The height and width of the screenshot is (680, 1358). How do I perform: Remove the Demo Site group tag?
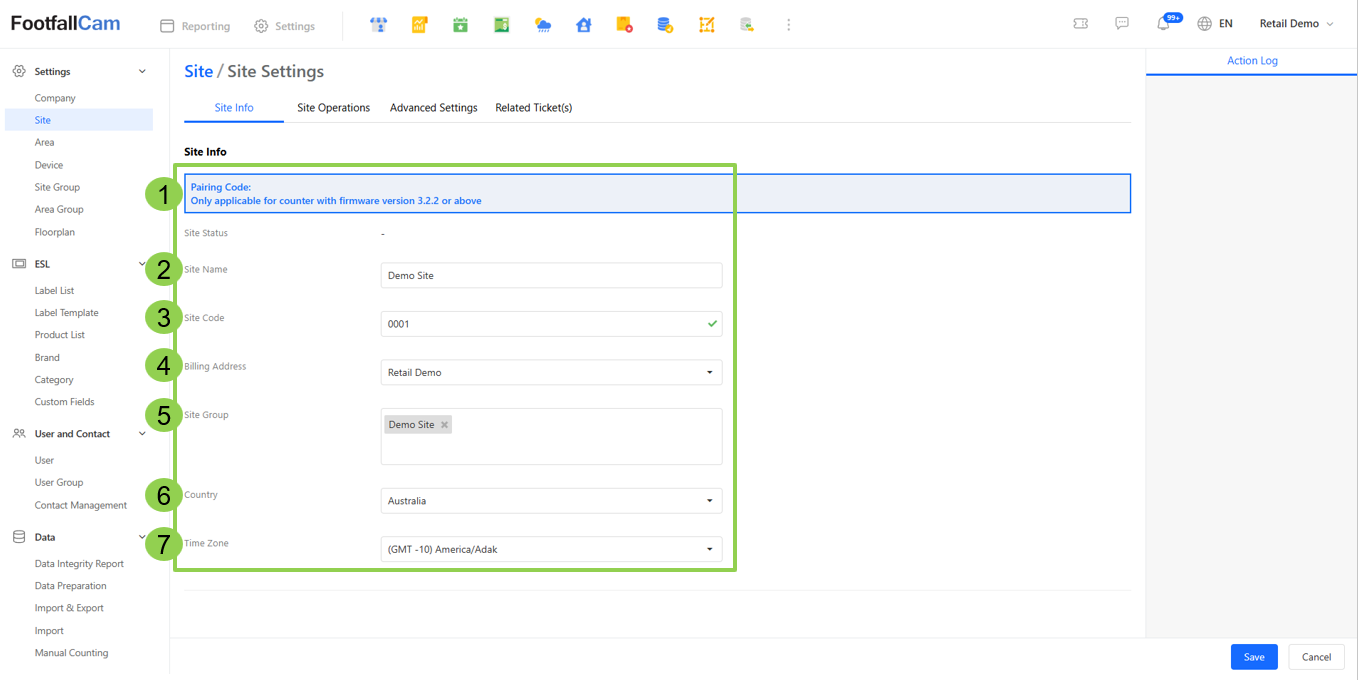click(x=445, y=425)
